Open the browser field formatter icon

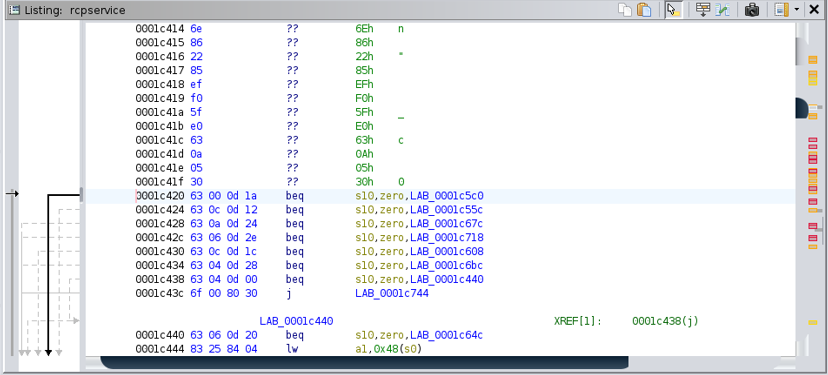click(x=703, y=10)
